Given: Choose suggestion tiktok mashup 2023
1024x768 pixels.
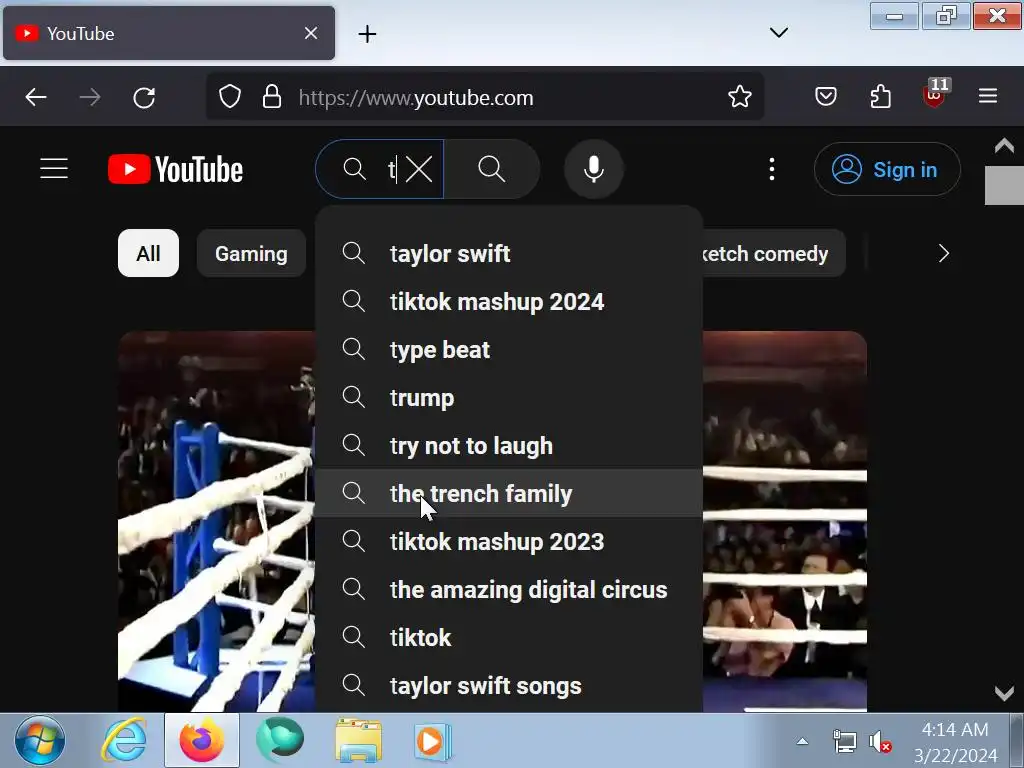Looking at the screenshot, I should (509, 541).
